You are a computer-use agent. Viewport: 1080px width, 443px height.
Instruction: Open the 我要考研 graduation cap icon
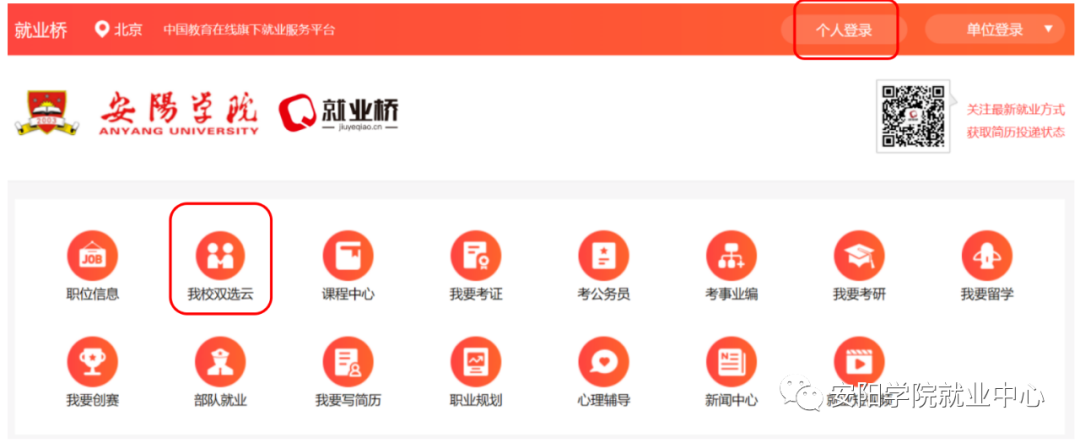tap(859, 256)
